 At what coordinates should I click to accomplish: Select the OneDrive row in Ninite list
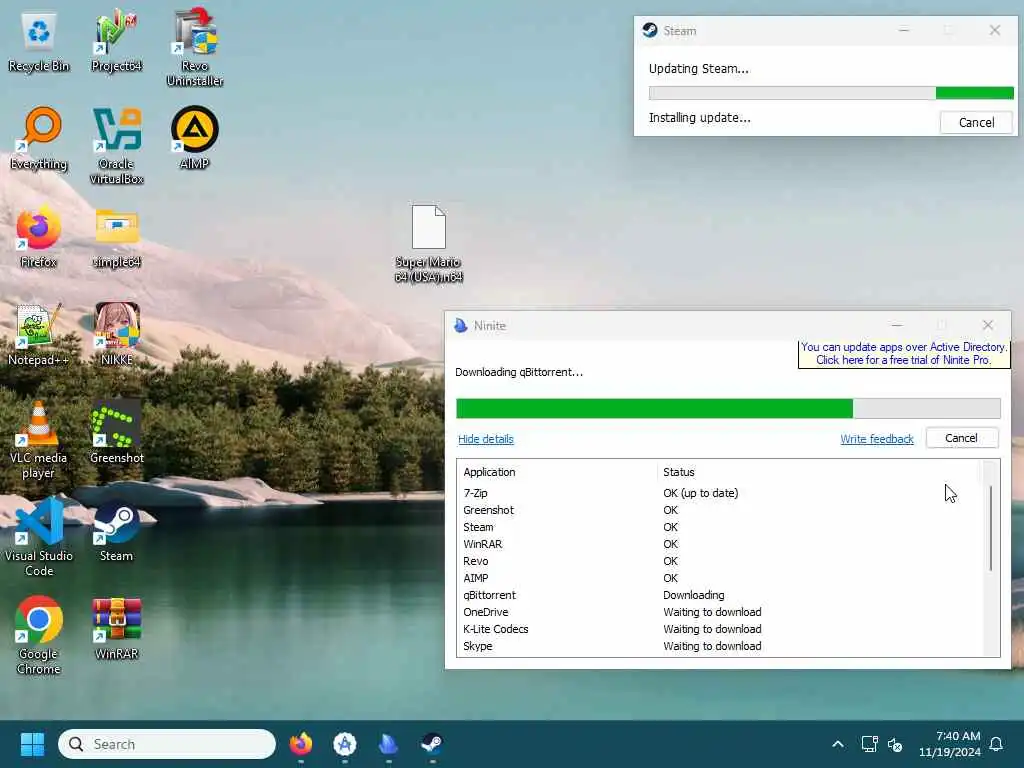tap(718, 612)
